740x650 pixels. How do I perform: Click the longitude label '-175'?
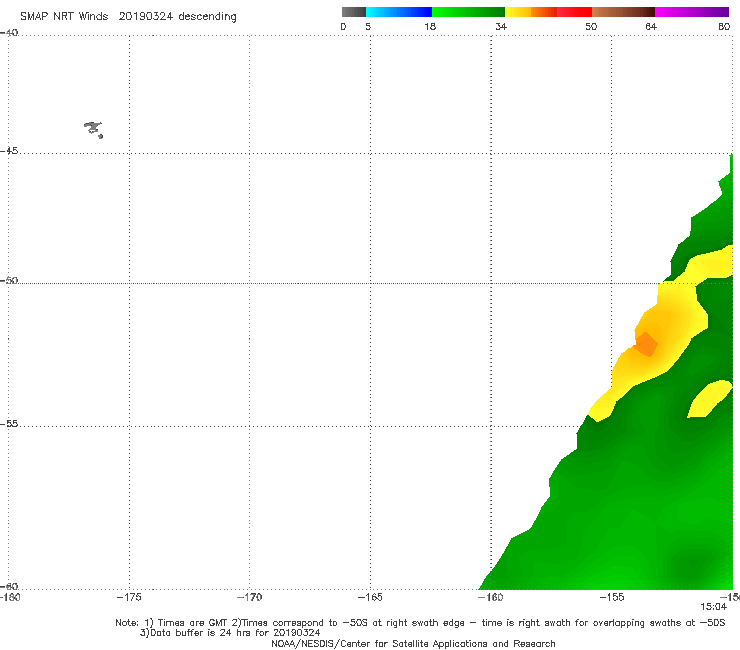click(x=129, y=597)
